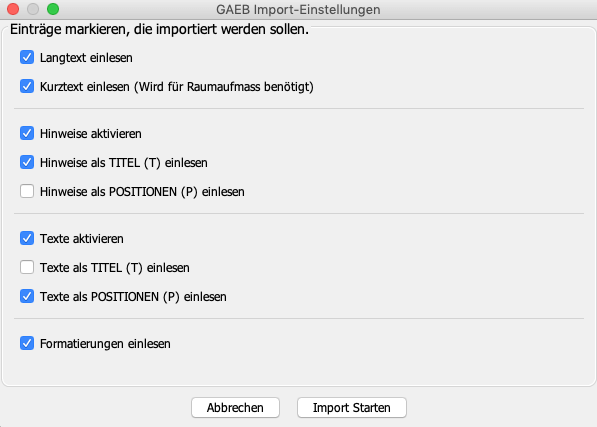Close the dialog with red window button

[x=13, y=9]
